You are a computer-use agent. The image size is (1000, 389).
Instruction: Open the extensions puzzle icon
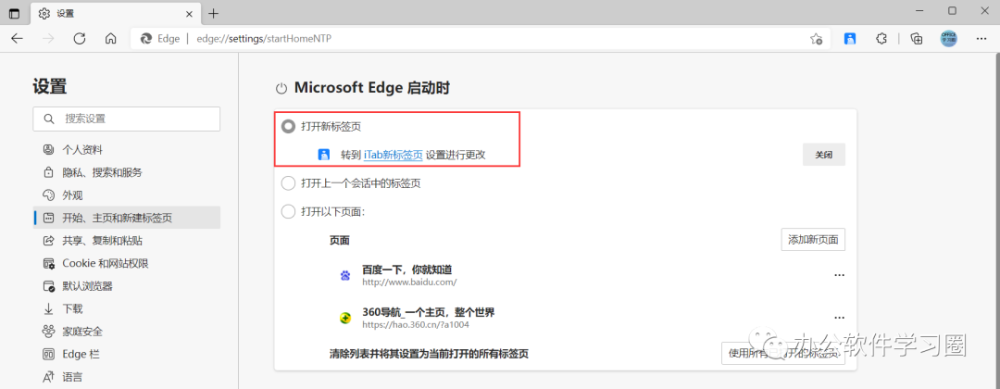881,39
